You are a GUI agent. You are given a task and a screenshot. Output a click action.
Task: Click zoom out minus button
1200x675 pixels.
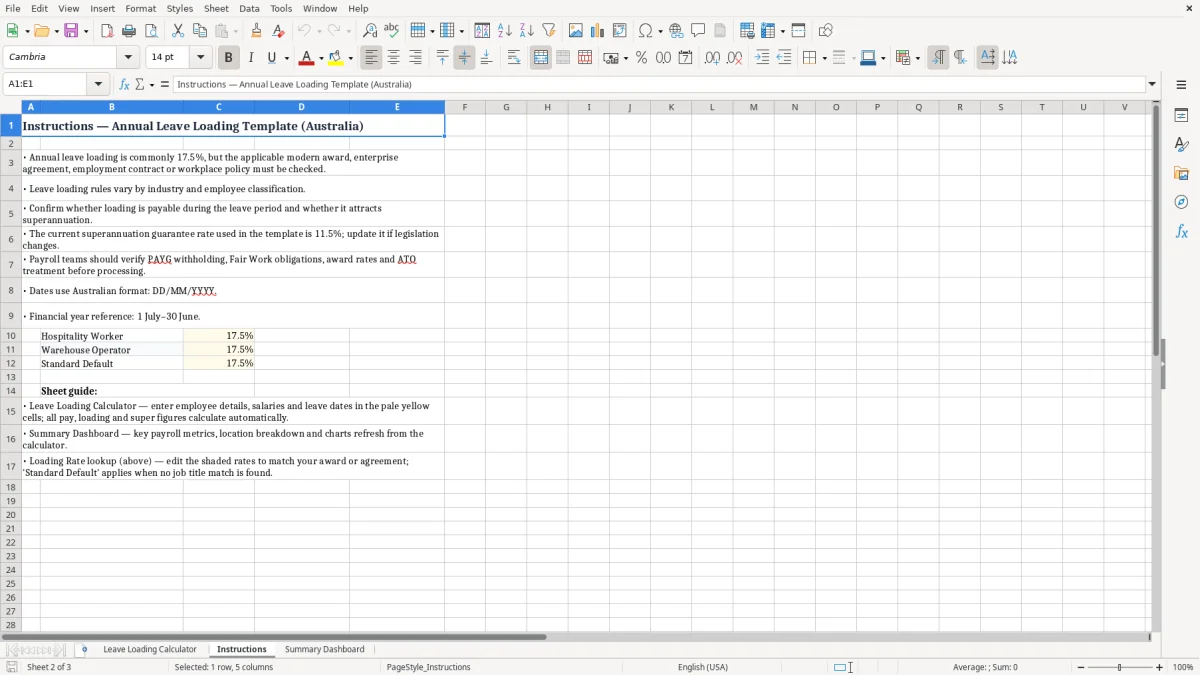(1080, 667)
